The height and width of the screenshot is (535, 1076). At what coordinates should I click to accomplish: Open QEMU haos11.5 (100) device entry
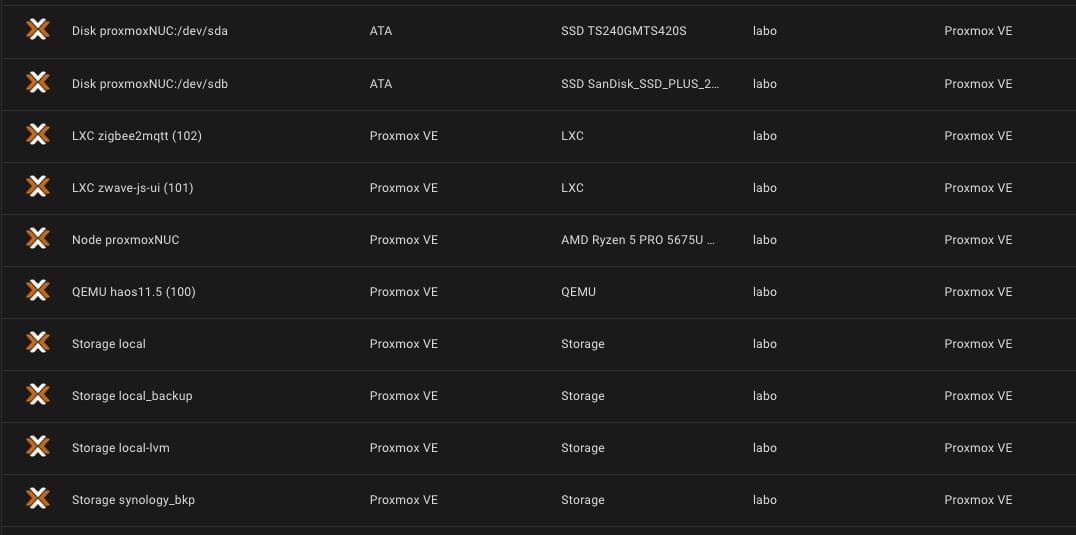tap(134, 292)
